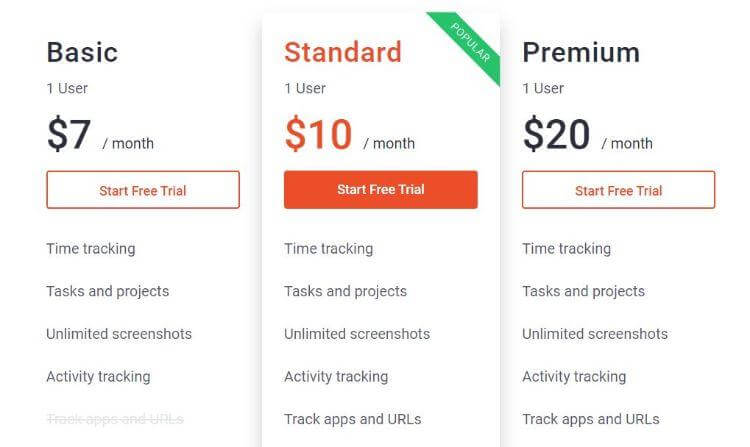Screen dimensions: 750x447
Task: Click Unlimited screenshots in Basic column
Action: [x=118, y=334]
